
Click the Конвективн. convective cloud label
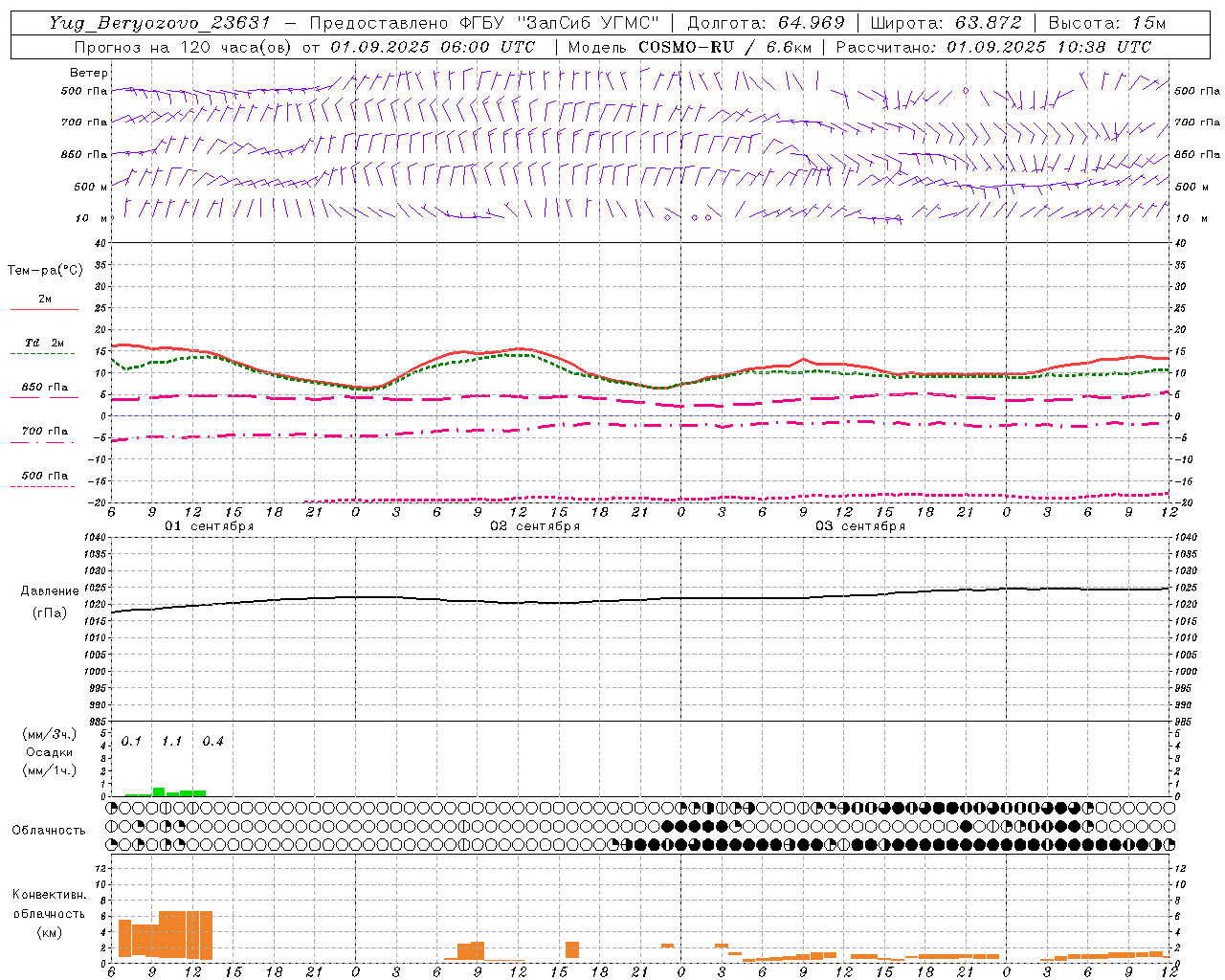tap(49, 895)
